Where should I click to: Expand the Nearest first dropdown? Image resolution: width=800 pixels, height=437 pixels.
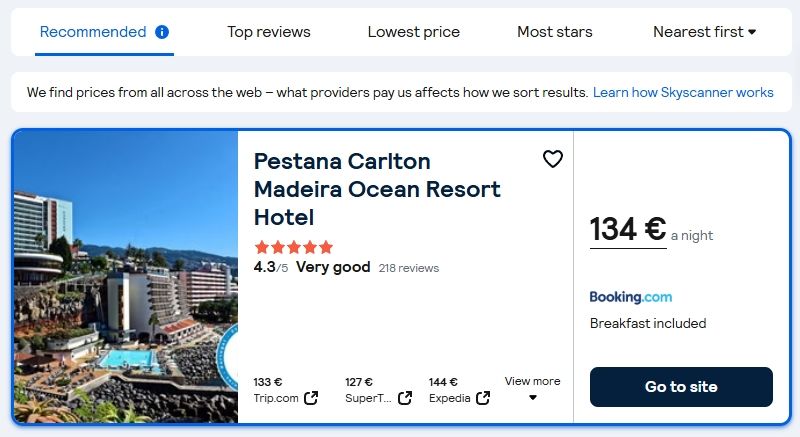point(704,32)
